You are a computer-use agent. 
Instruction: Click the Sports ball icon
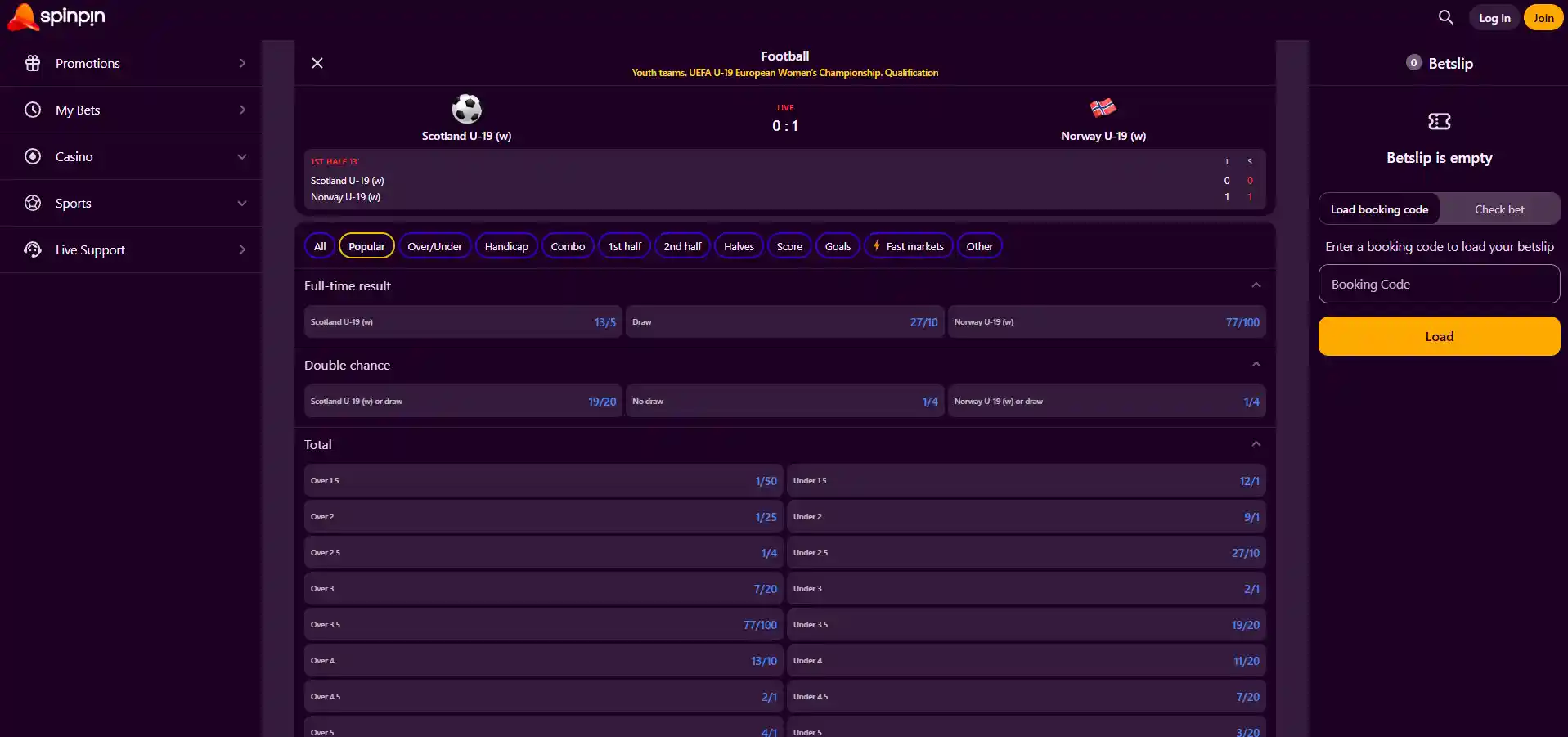(33, 203)
